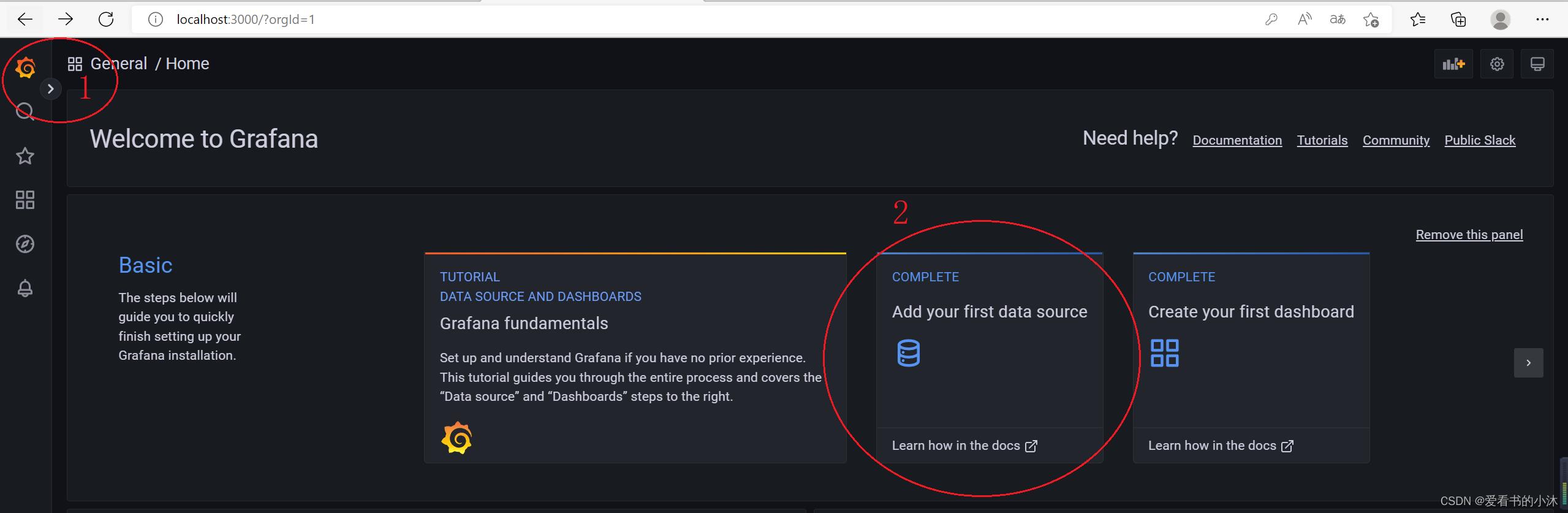Click Add your first data source
The image size is (1568, 513).
[990, 312]
